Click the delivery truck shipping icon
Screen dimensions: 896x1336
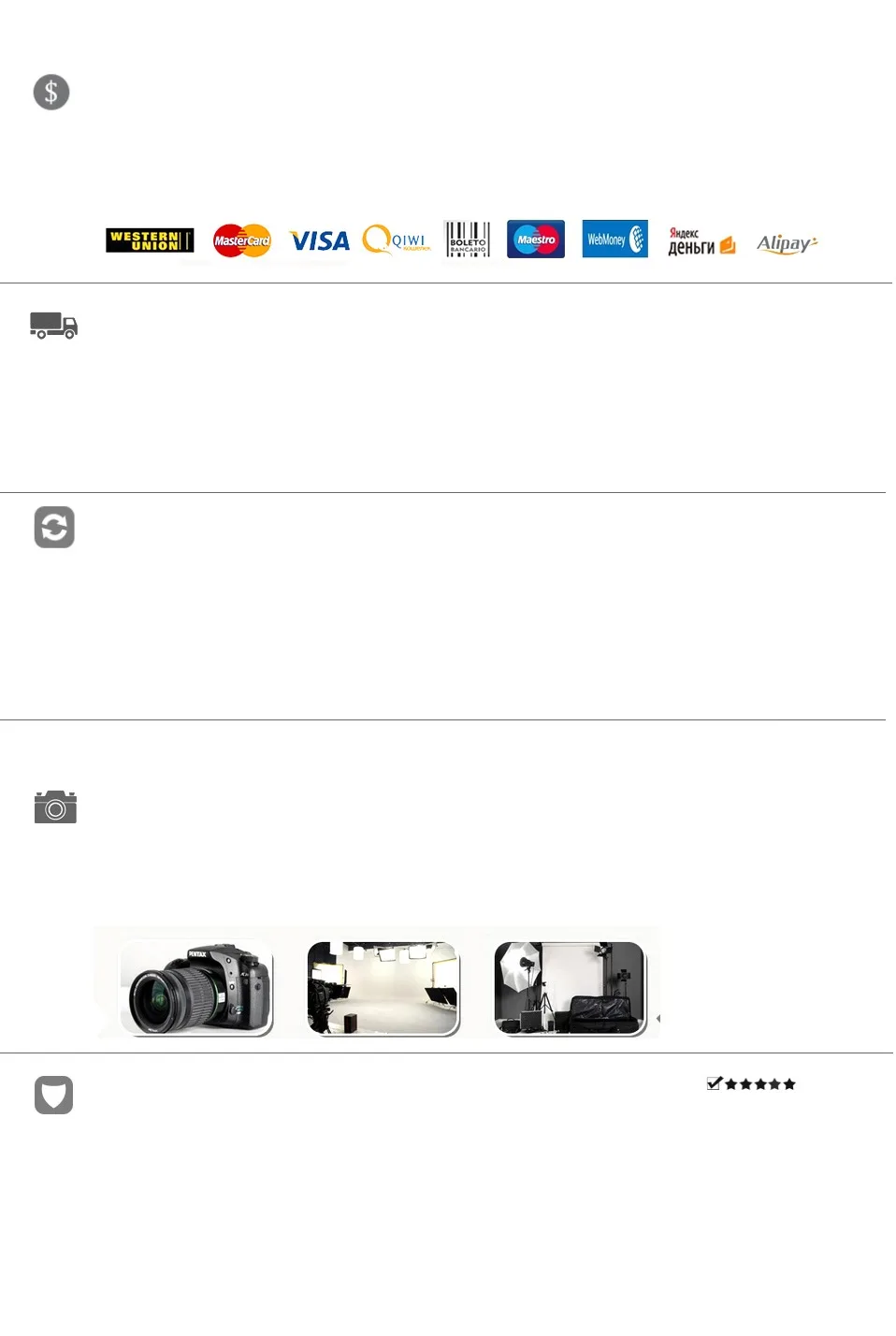[53, 326]
